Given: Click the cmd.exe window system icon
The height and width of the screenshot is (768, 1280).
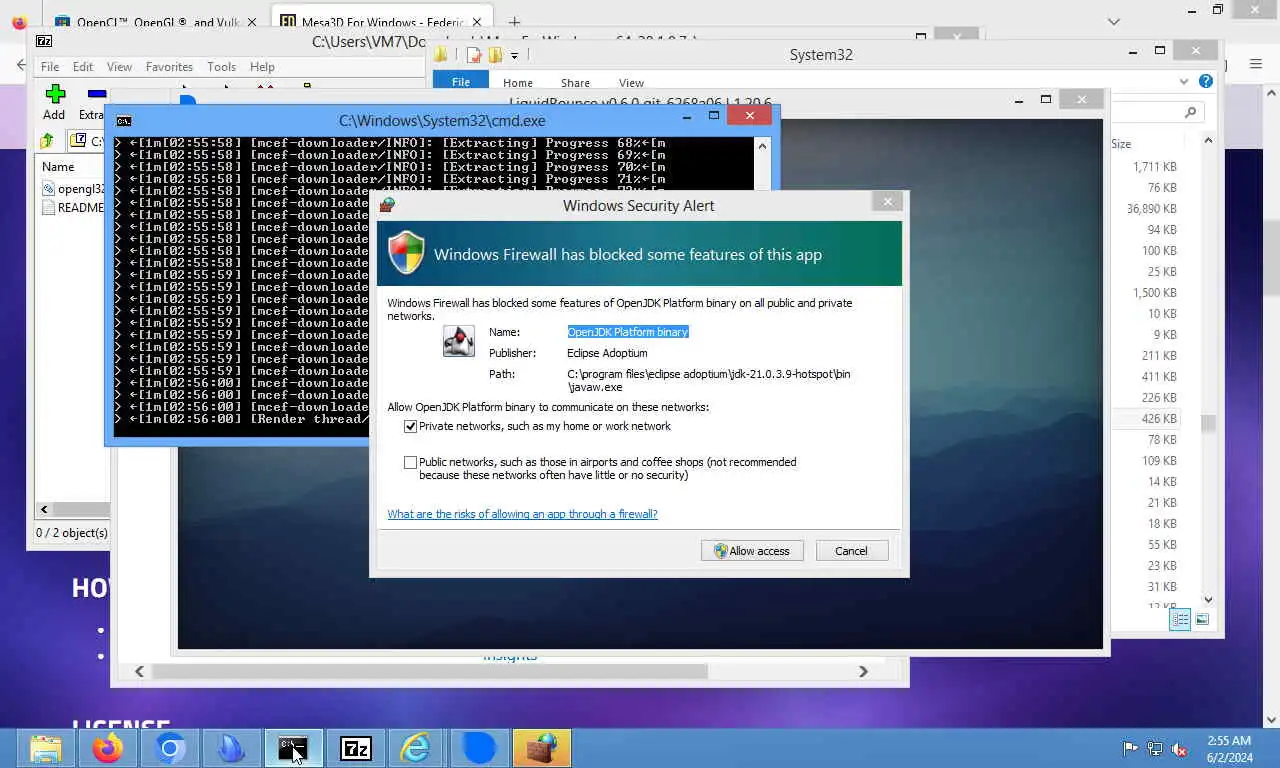Looking at the screenshot, I should pos(123,120).
